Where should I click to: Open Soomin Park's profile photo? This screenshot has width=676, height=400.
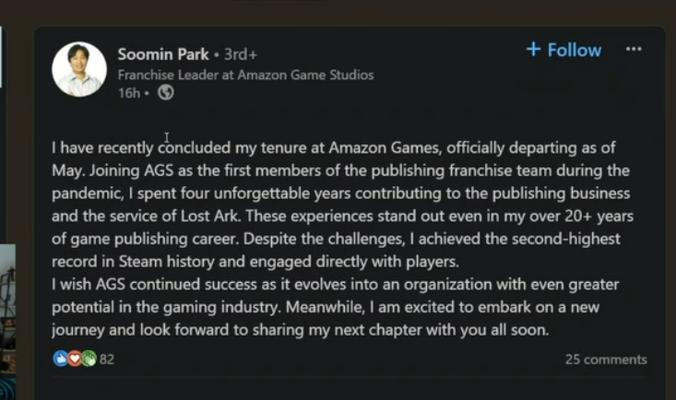click(80, 69)
